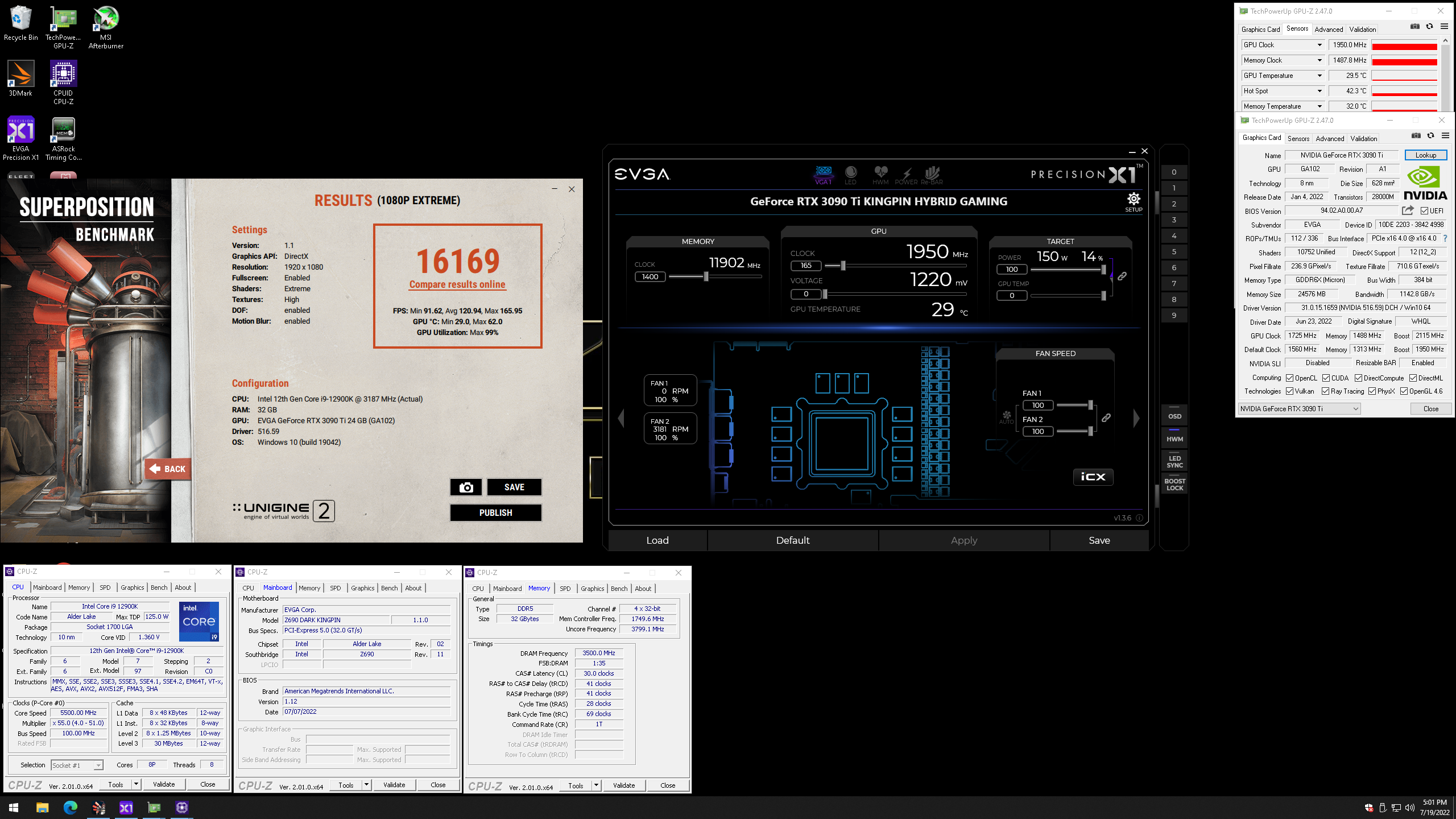Click the refresh icon in GPU-Z Graphics Card window
1456x819 pixels.
pos(1431,136)
